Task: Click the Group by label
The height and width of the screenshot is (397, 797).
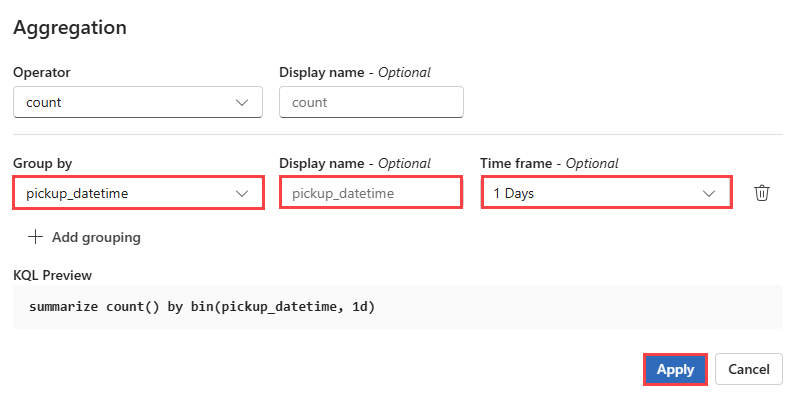Action: point(43,164)
